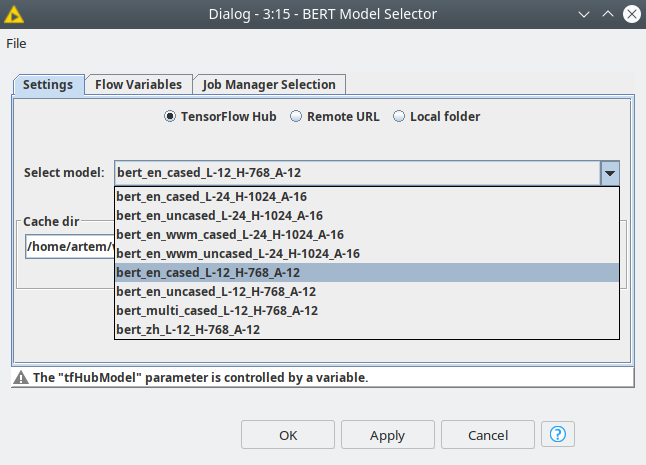Viewport: 646px width, 465px height.
Task: Click the warning icon beside the tfHubModel message
Action: 21,377
